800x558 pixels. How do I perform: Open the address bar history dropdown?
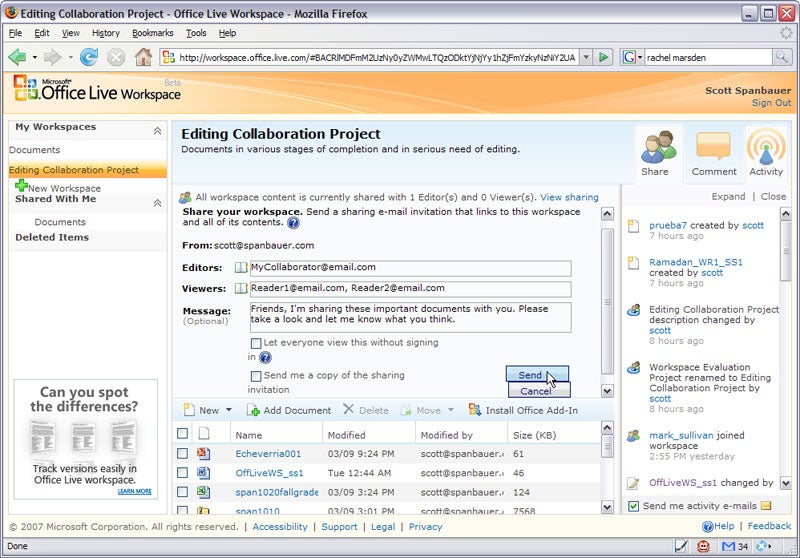tap(587, 57)
